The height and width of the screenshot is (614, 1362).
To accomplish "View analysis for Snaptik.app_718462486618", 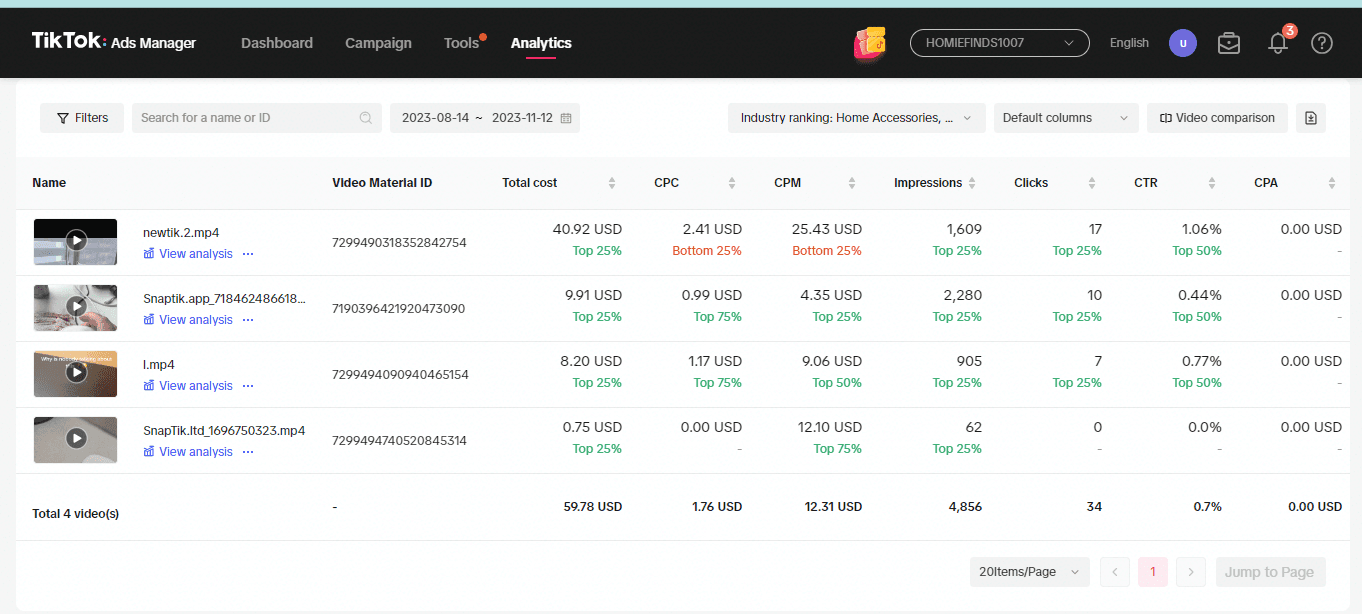I will 188,320.
